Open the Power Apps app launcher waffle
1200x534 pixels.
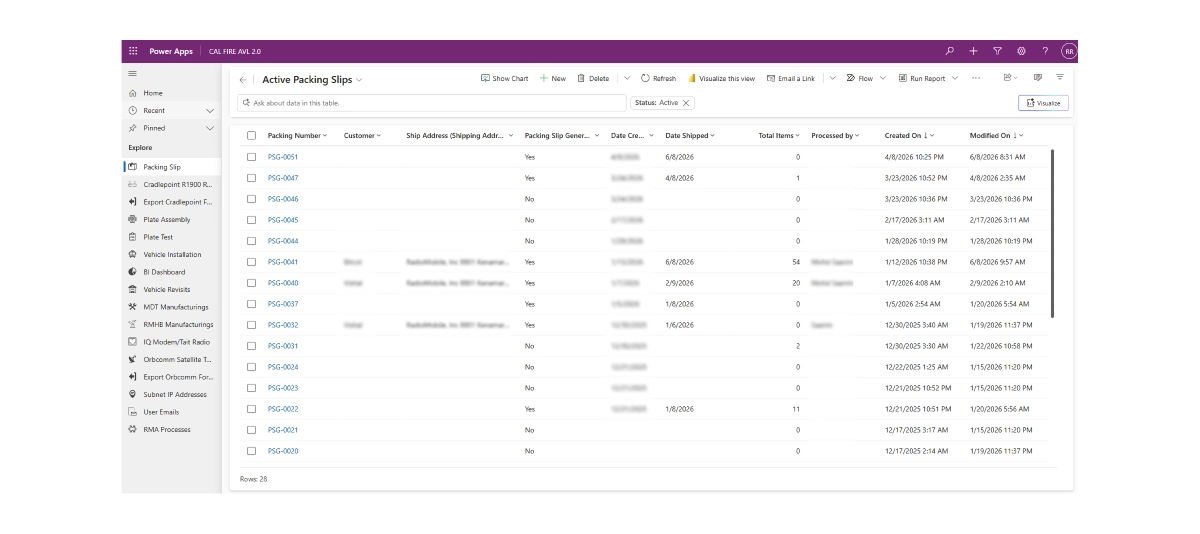[133, 51]
